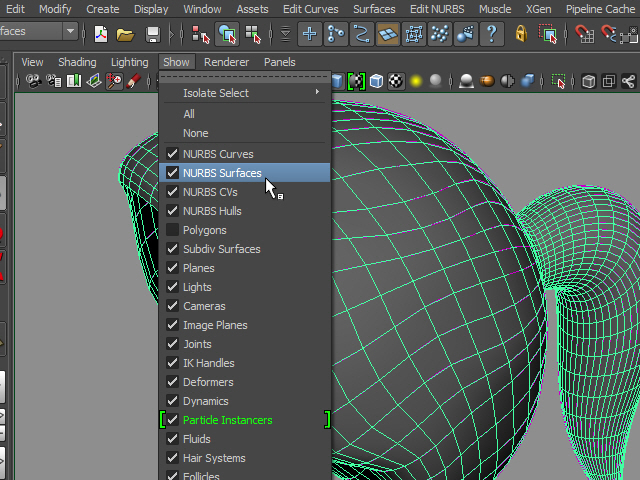Click the save scene floppy disk icon
This screenshot has height=480, width=640.
[152, 34]
